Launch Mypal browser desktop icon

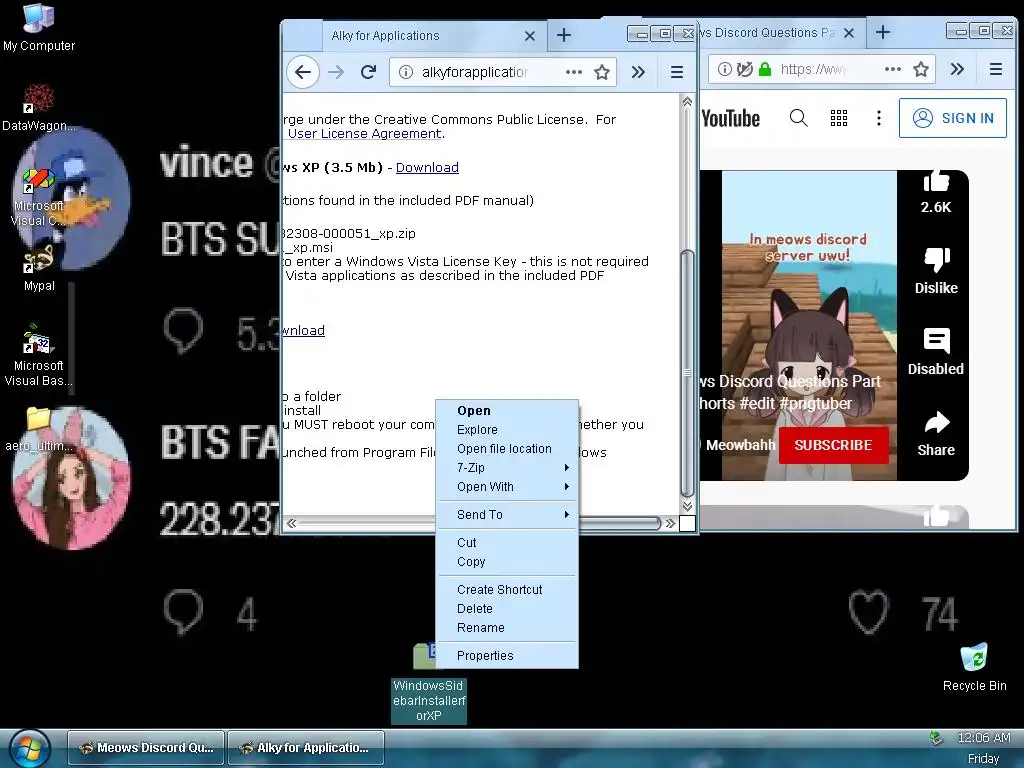[x=39, y=268]
